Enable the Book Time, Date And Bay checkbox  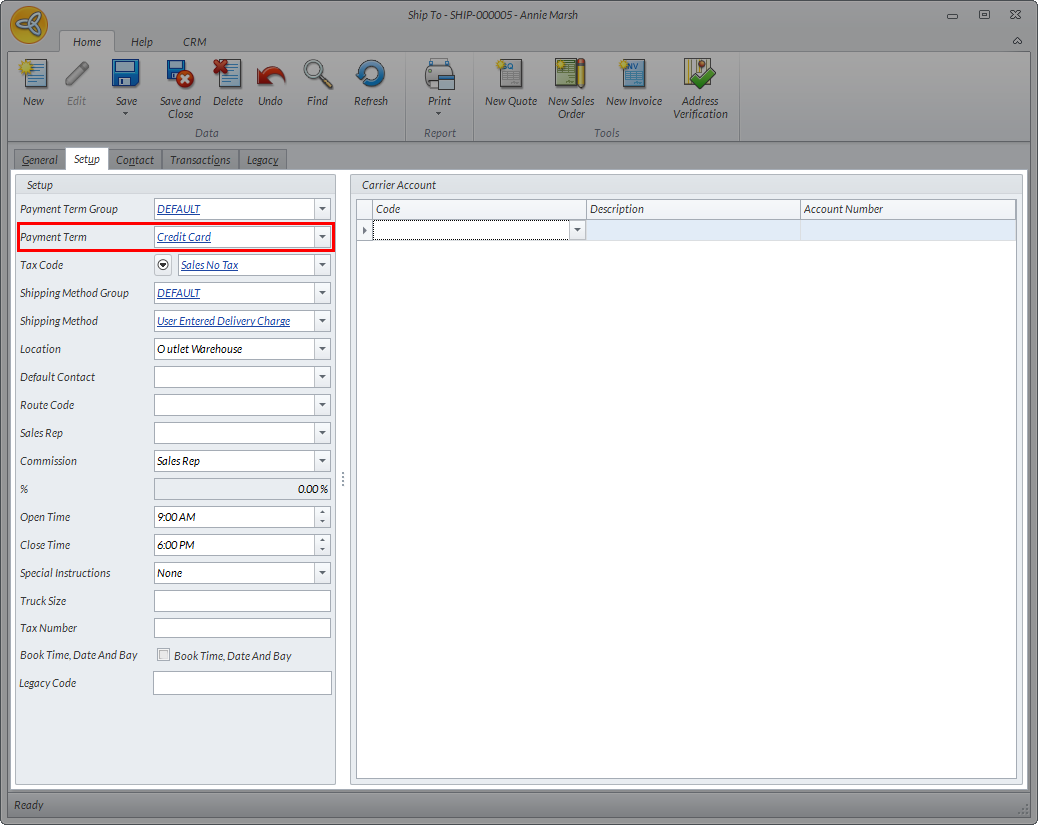[x=164, y=656]
